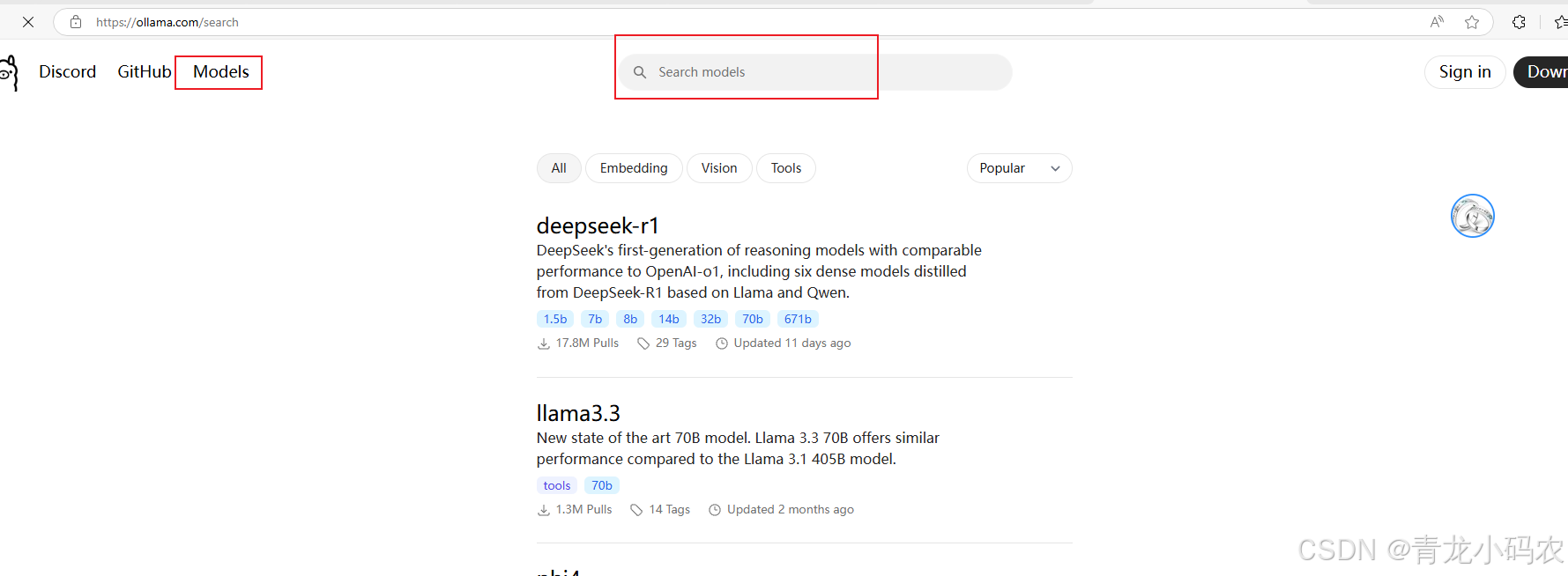Open the Read aloud icon in address bar
Screen dimensions: 1568x576
[1437, 22]
